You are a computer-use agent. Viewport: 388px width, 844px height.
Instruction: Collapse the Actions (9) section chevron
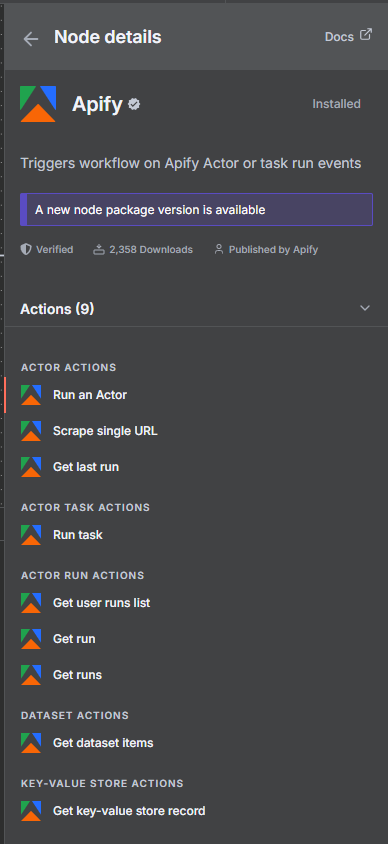[x=365, y=308]
